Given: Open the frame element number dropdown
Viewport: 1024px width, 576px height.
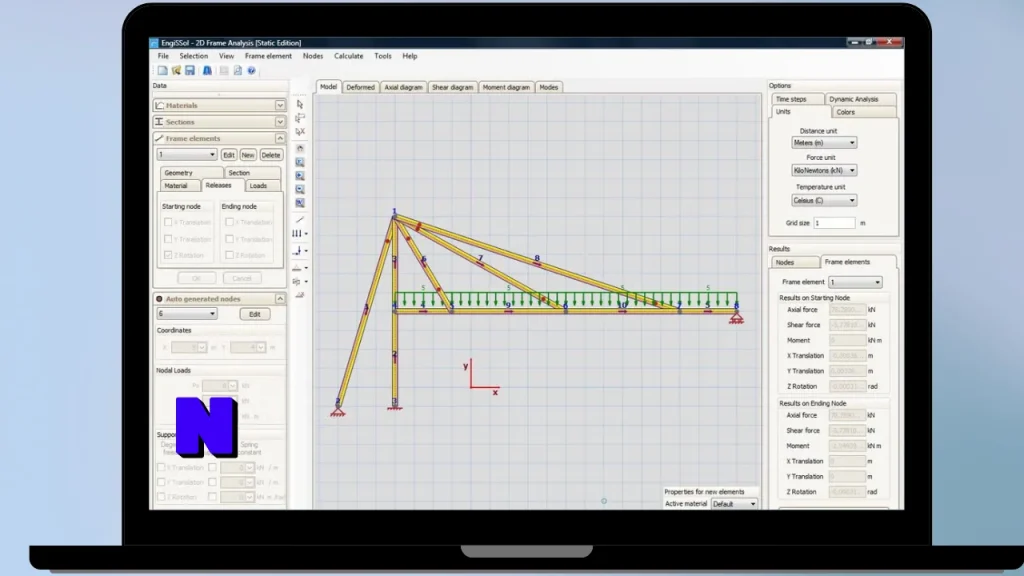Looking at the screenshot, I should click(187, 155).
